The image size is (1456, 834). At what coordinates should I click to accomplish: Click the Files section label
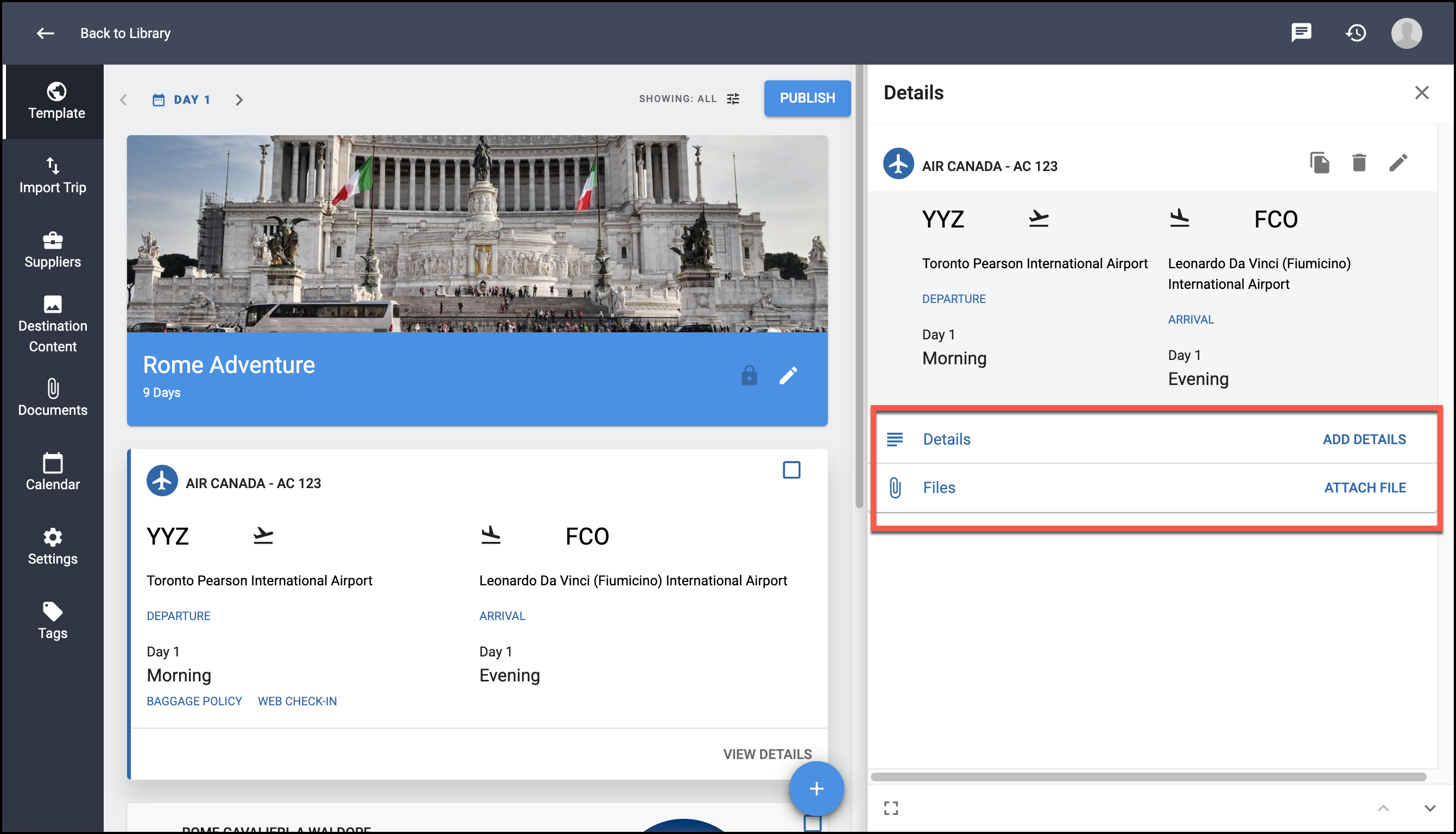[939, 488]
